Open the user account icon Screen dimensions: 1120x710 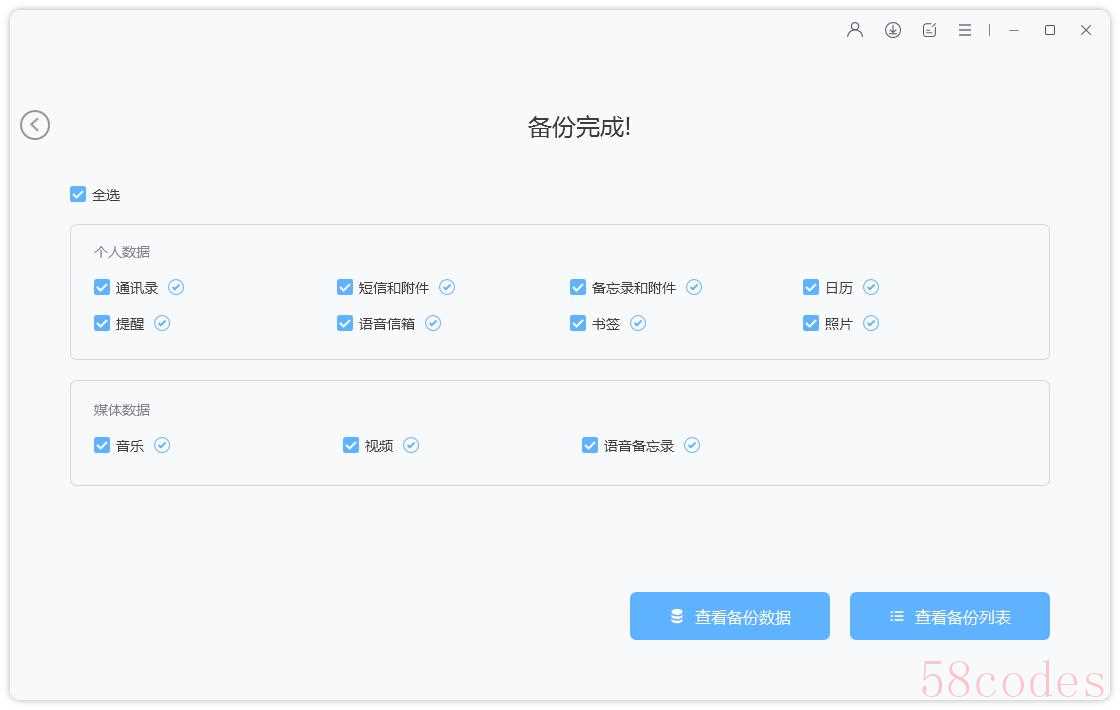[x=855, y=30]
